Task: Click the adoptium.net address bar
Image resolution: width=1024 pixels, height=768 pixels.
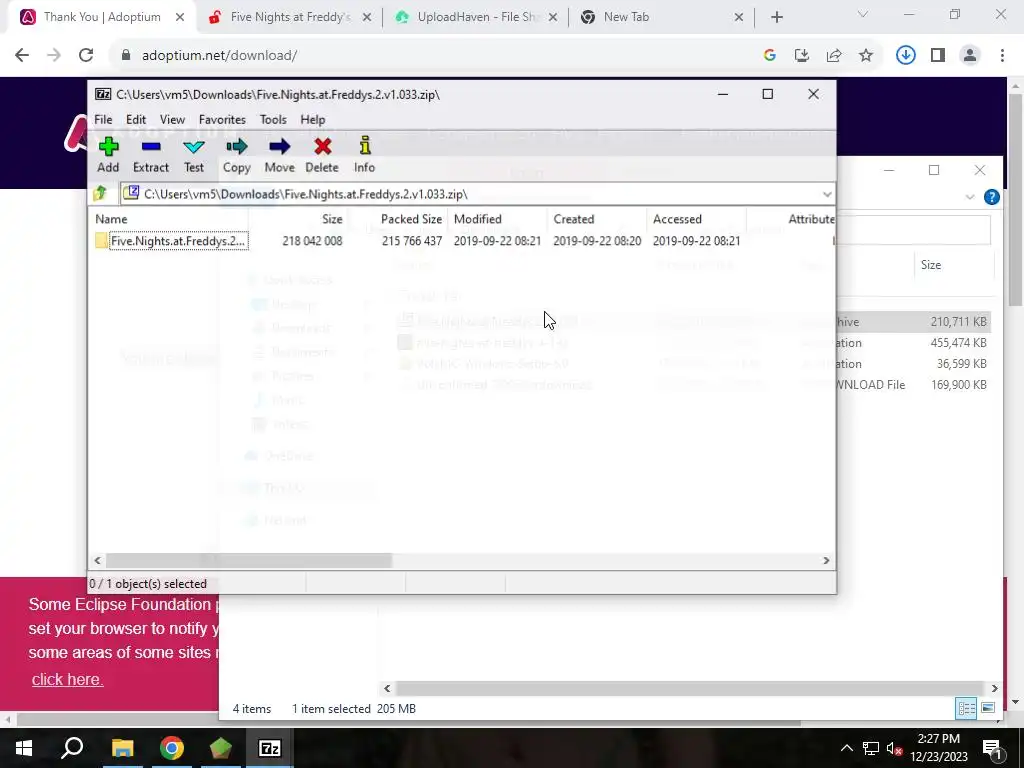Action: (219, 56)
